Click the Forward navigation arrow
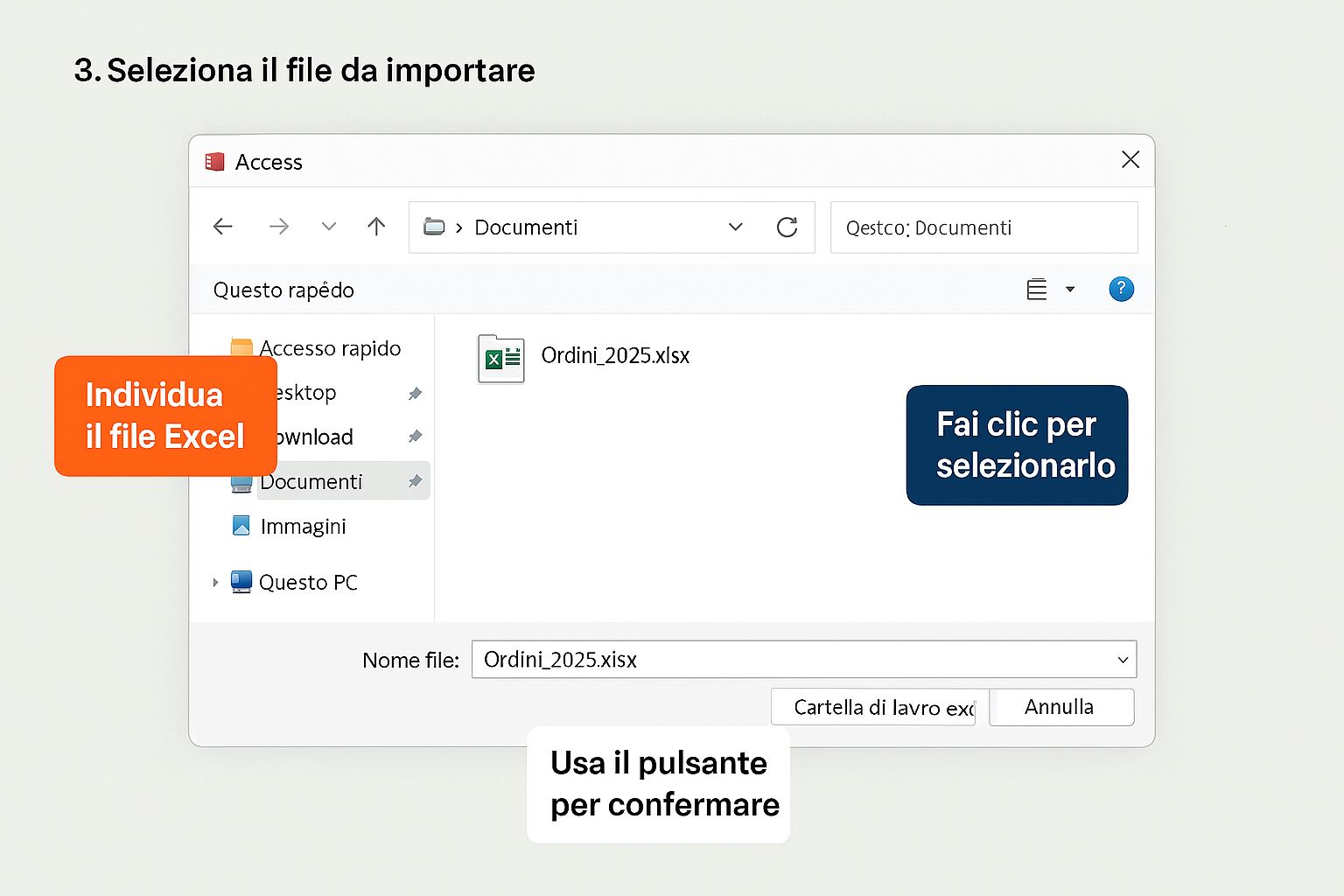Viewport: 1344px width, 896px height. (x=279, y=227)
